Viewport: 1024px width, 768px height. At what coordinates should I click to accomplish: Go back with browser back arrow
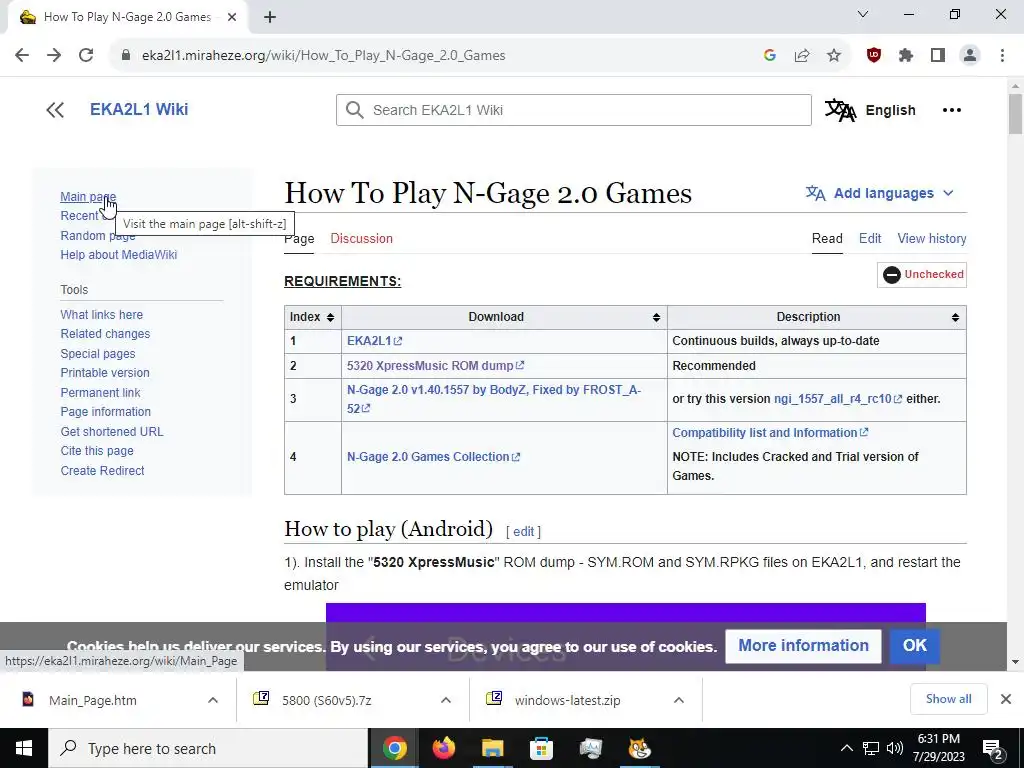pos(22,56)
